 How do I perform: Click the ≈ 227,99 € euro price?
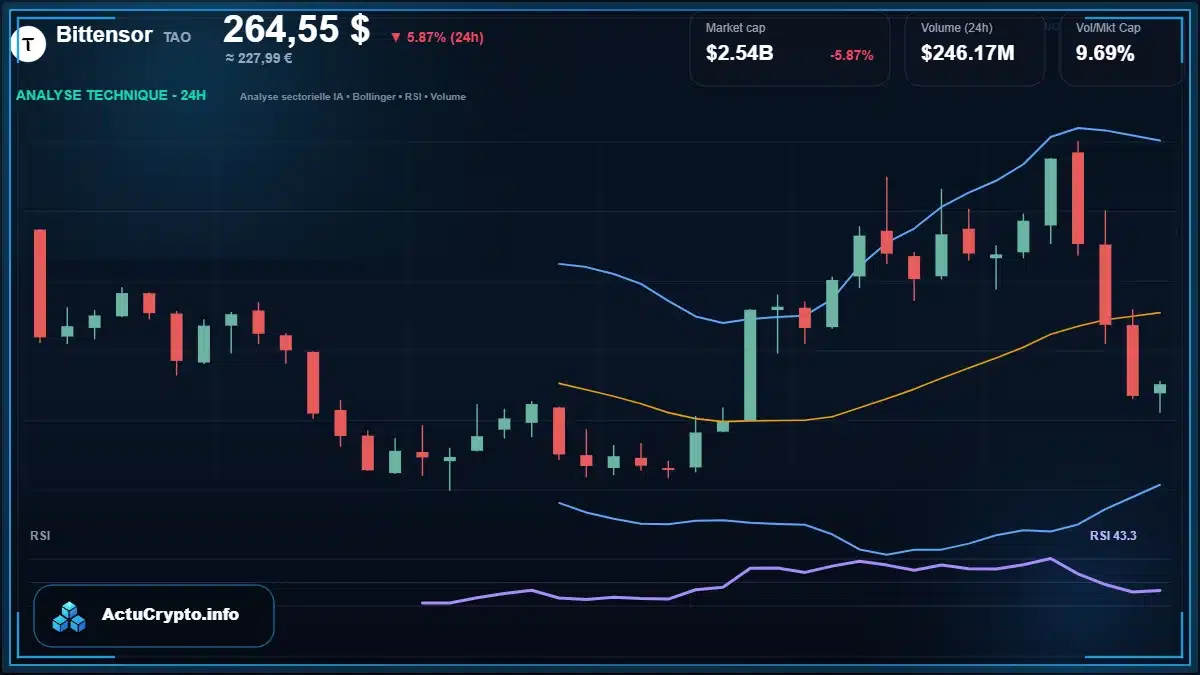pyautogui.click(x=259, y=58)
